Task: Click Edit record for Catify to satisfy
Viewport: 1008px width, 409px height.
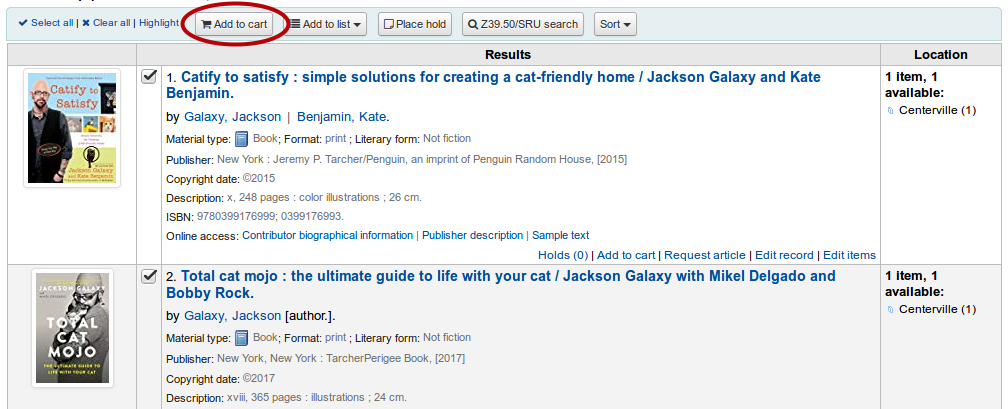Action: [784, 255]
